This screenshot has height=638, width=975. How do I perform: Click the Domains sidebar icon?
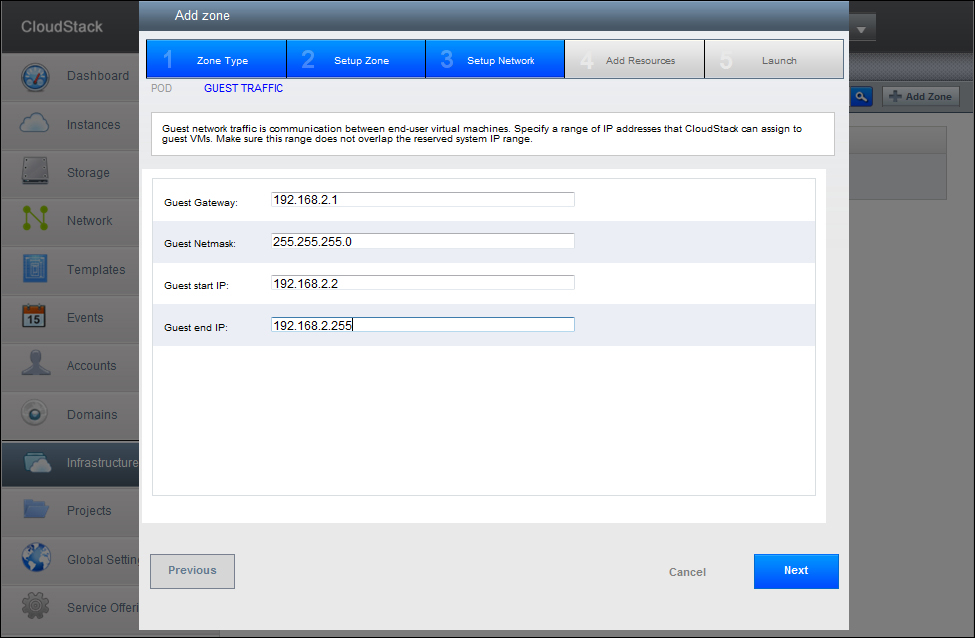[x=35, y=414]
